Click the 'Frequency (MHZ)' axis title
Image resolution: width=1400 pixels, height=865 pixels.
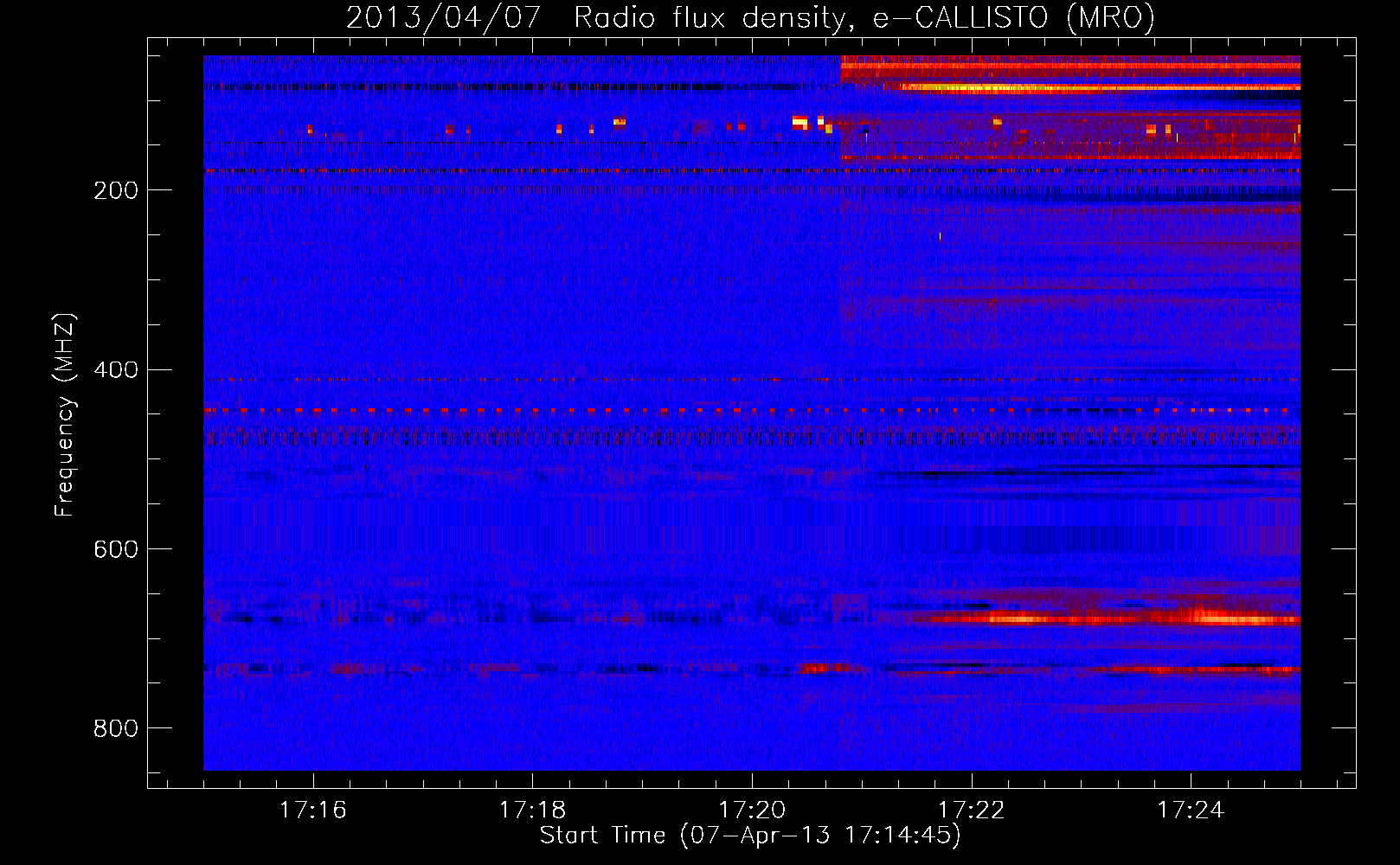65,415
